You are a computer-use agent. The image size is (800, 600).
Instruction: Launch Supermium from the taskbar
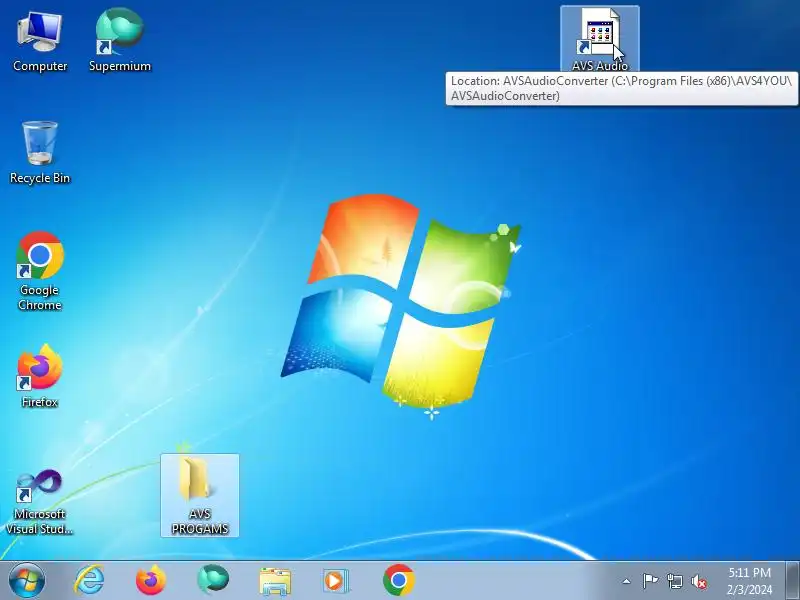click(213, 581)
